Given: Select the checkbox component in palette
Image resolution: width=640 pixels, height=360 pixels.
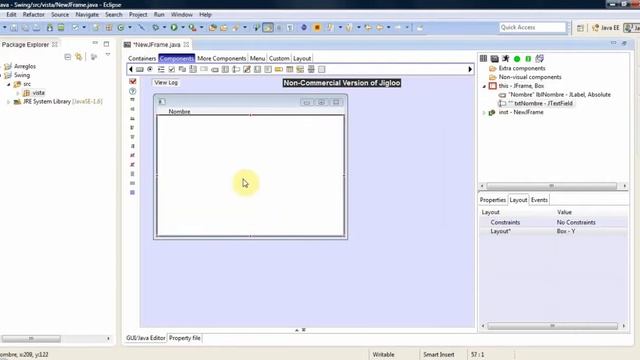Looking at the screenshot, I should point(171,69).
